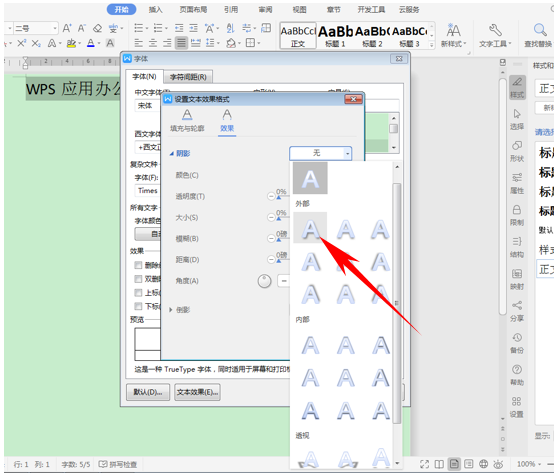This screenshot has width=554, height=473.
Task: Open the 插入 (Insert) ribbon tab
Action: (x=155, y=10)
